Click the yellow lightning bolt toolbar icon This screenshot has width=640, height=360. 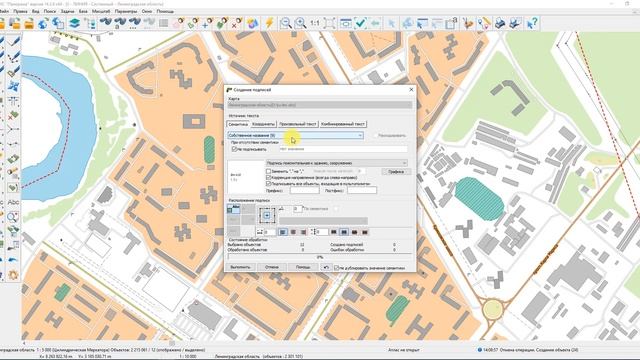point(269,23)
